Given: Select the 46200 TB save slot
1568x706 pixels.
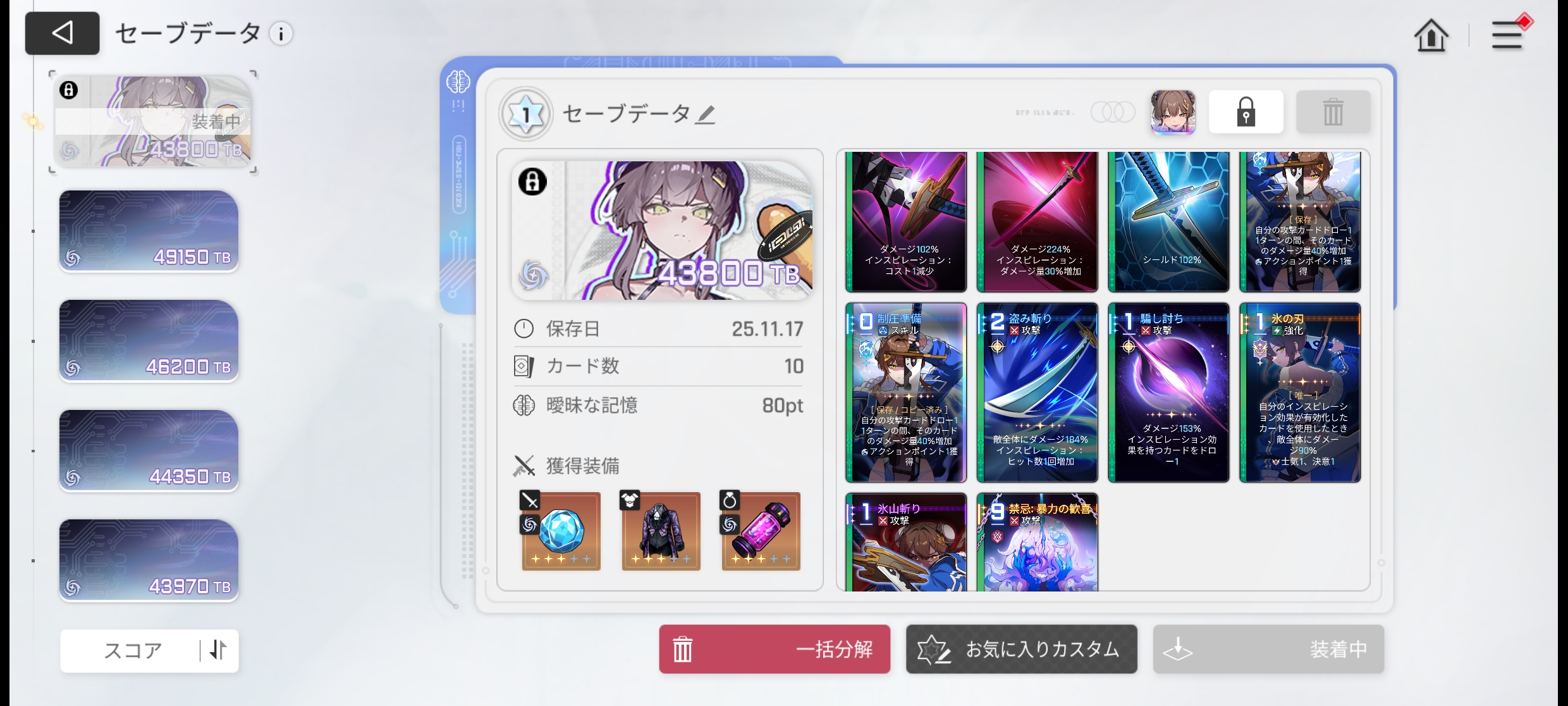Looking at the screenshot, I should coord(149,341).
